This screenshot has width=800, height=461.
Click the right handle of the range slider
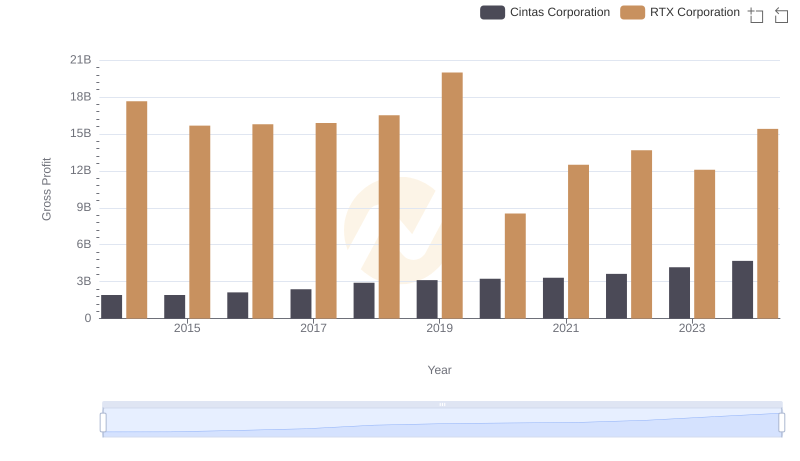[782, 423]
